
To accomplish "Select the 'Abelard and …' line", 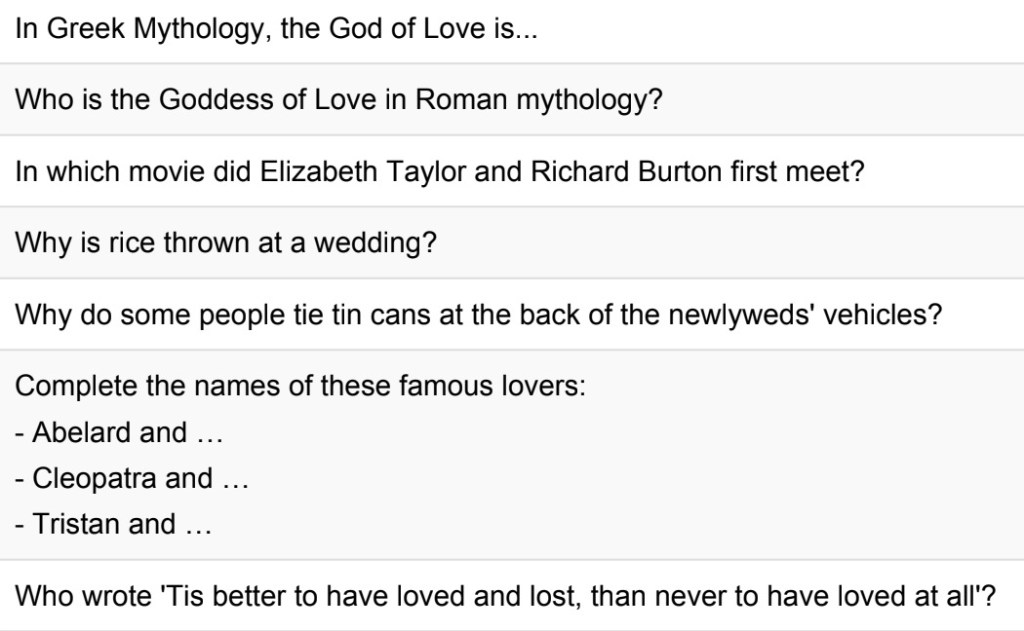I will click(x=118, y=433).
